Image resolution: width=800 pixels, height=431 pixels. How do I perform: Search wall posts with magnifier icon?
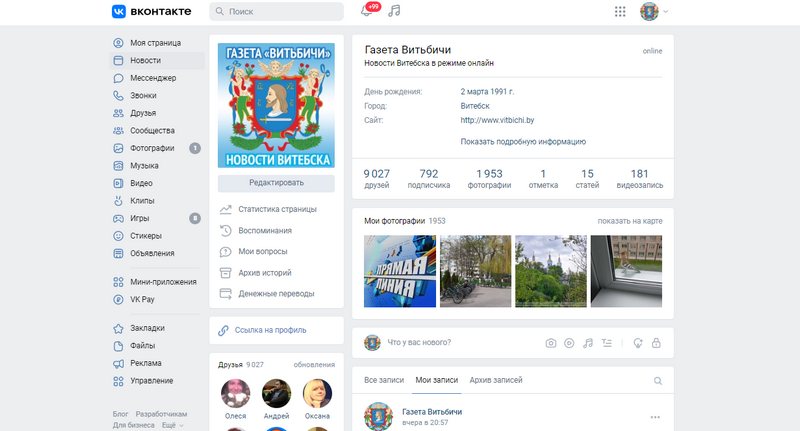[x=658, y=381]
